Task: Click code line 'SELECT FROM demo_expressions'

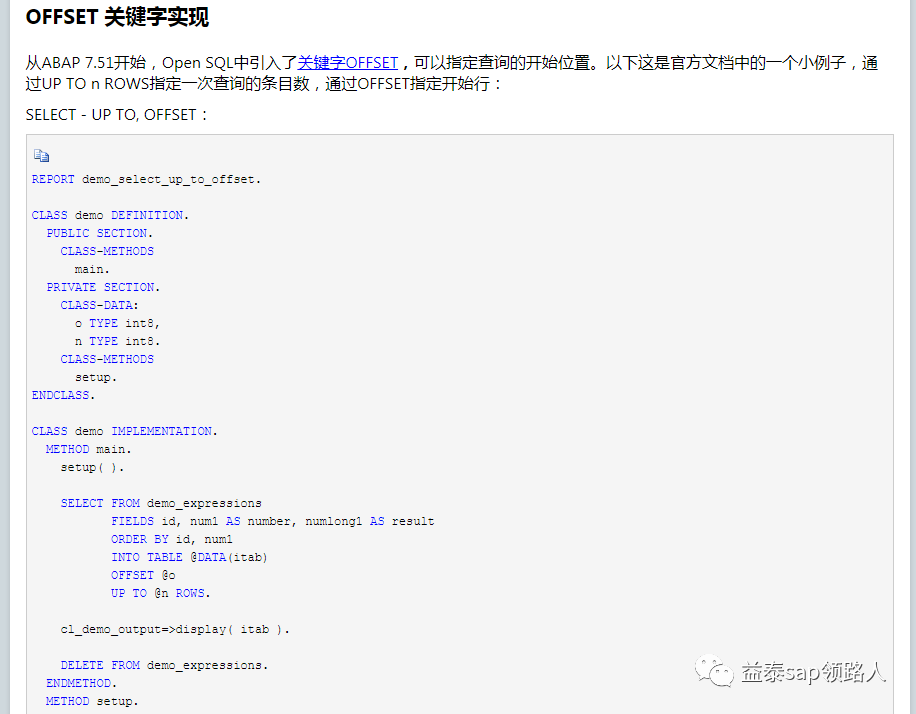Action: tap(161, 503)
